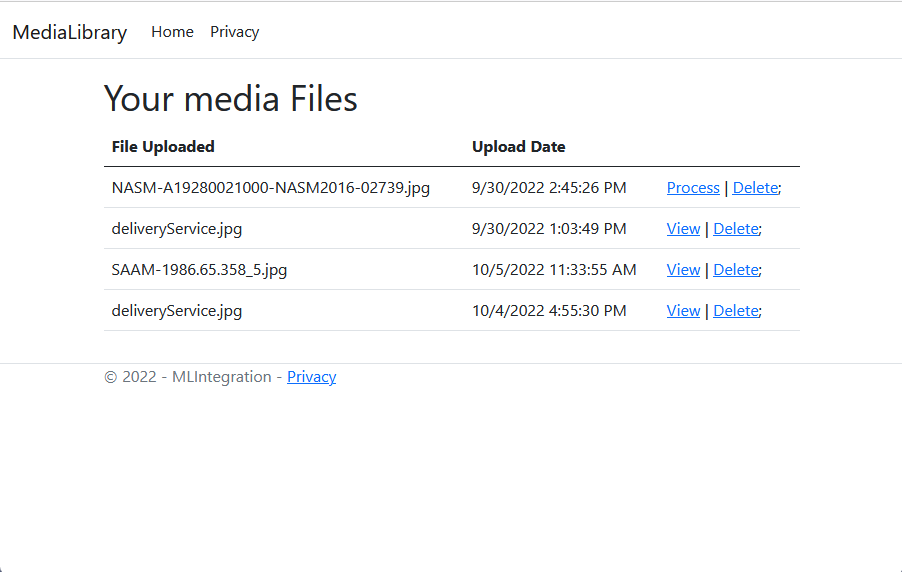This screenshot has height=572, width=902.
Task: Open the Home navigation item
Action: (172, 32)
